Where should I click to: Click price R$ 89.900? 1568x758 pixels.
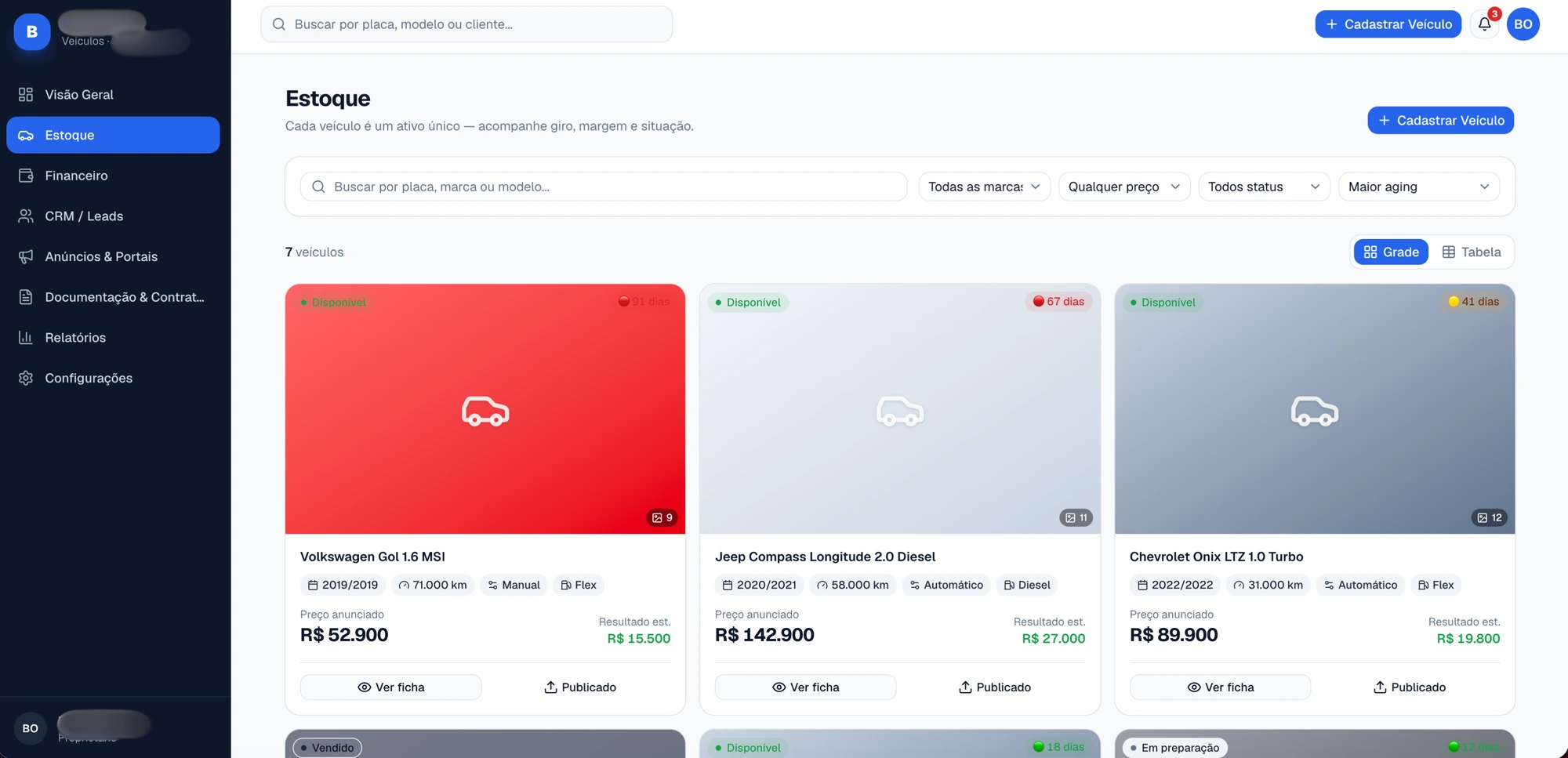[1174, 635]
